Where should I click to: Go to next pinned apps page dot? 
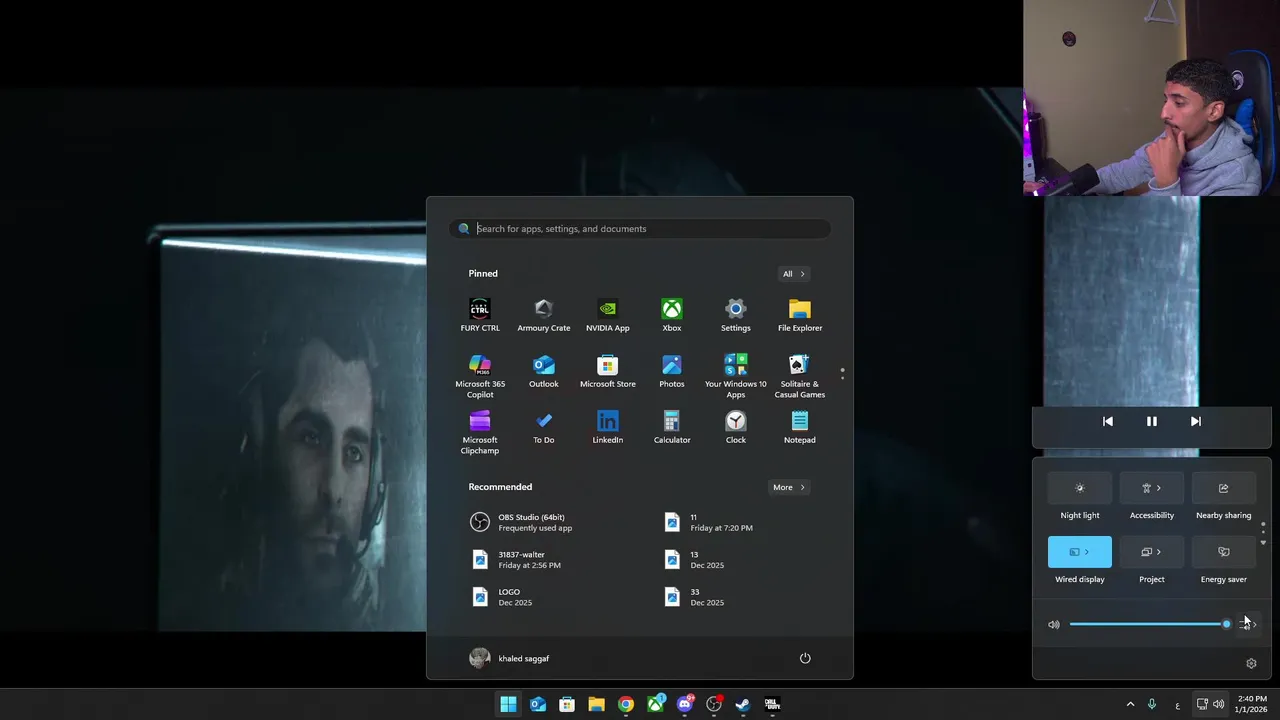coord(842,378)
